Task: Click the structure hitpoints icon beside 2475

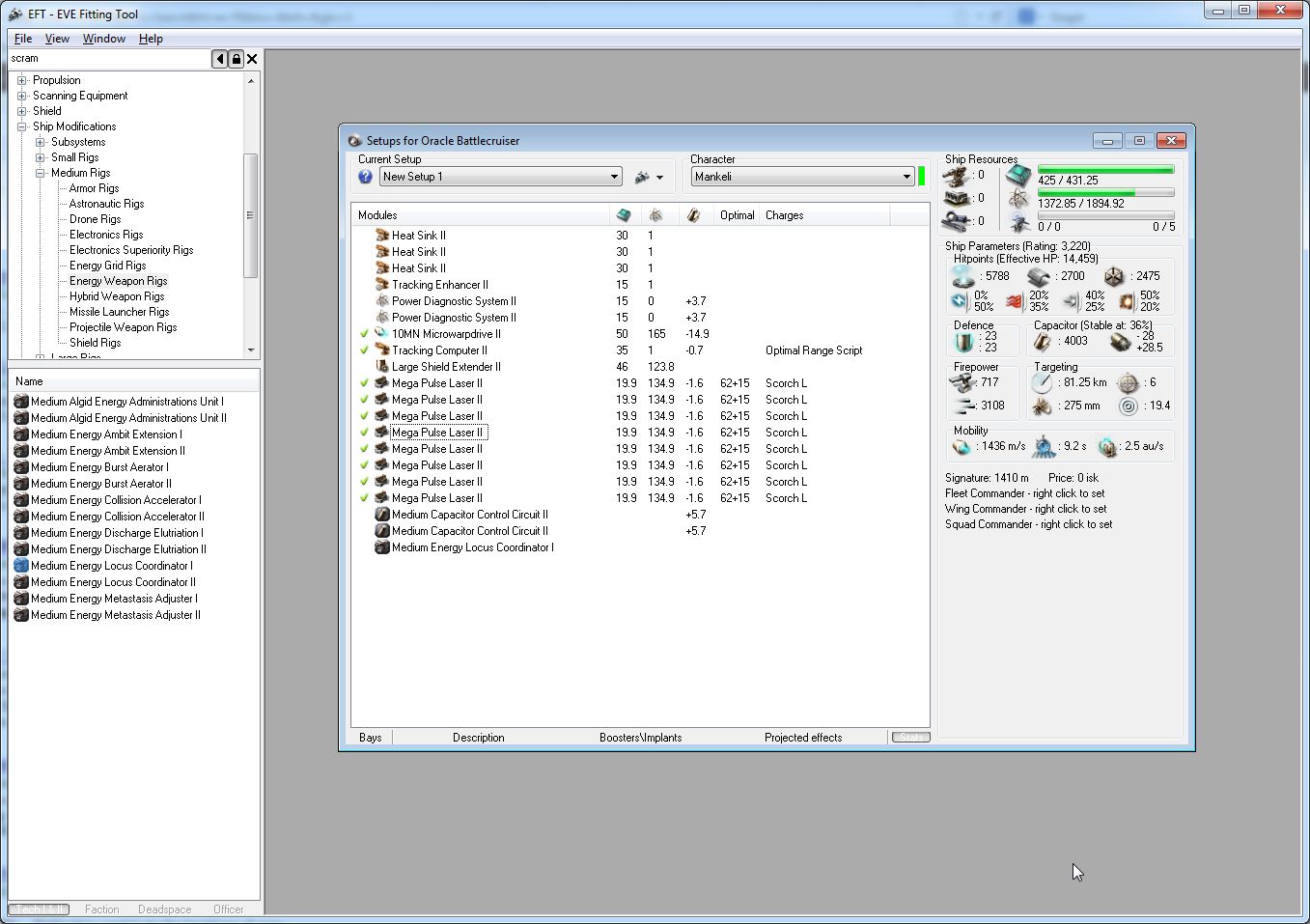Action: tap(1114, 277)
